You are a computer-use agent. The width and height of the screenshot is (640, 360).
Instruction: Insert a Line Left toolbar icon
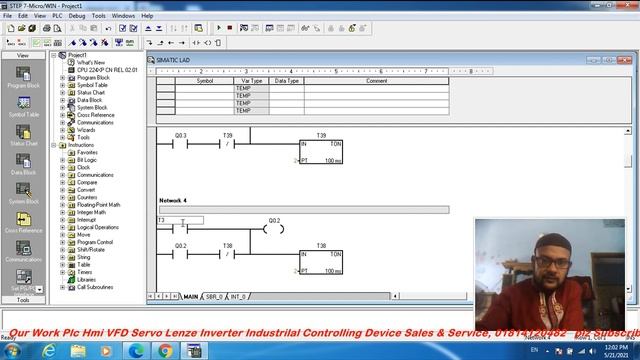click(171, 42)
